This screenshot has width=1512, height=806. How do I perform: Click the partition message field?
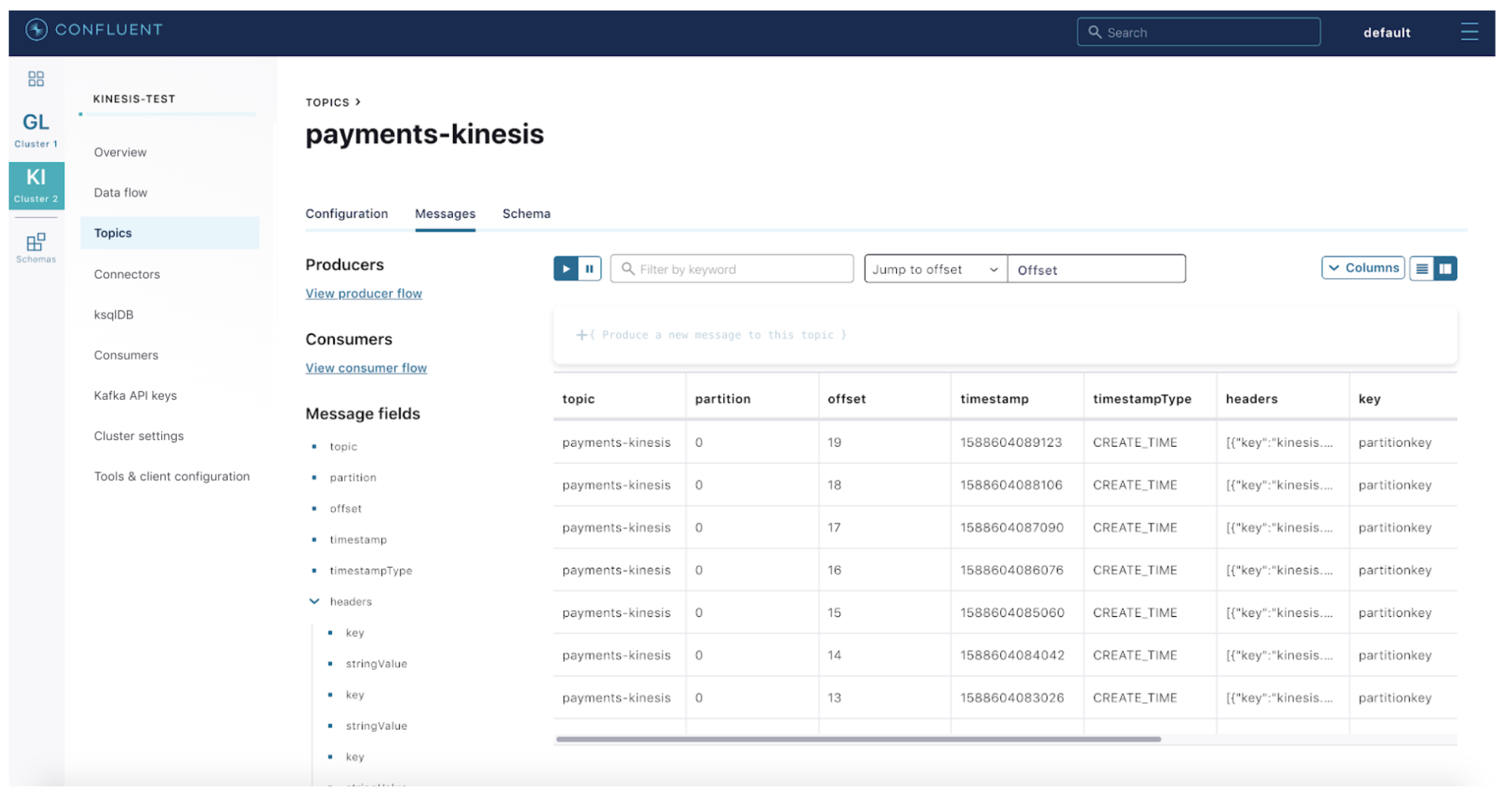[x=352, y=477]
